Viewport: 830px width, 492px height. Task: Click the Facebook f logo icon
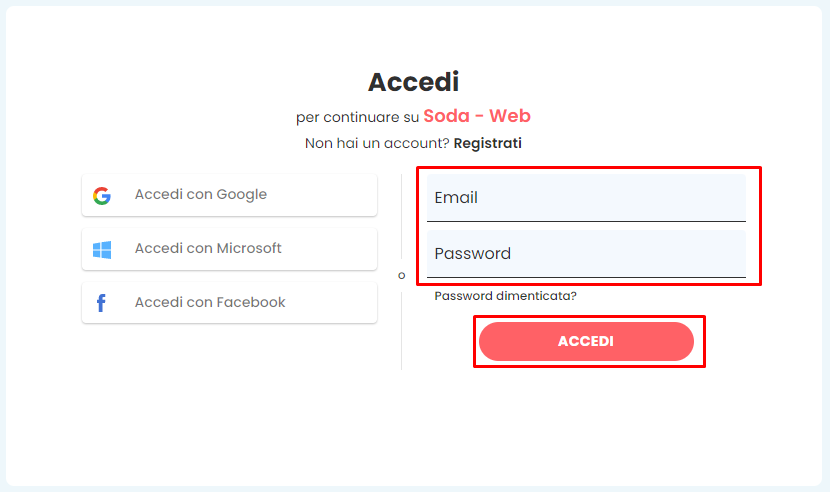pos(101,303)
